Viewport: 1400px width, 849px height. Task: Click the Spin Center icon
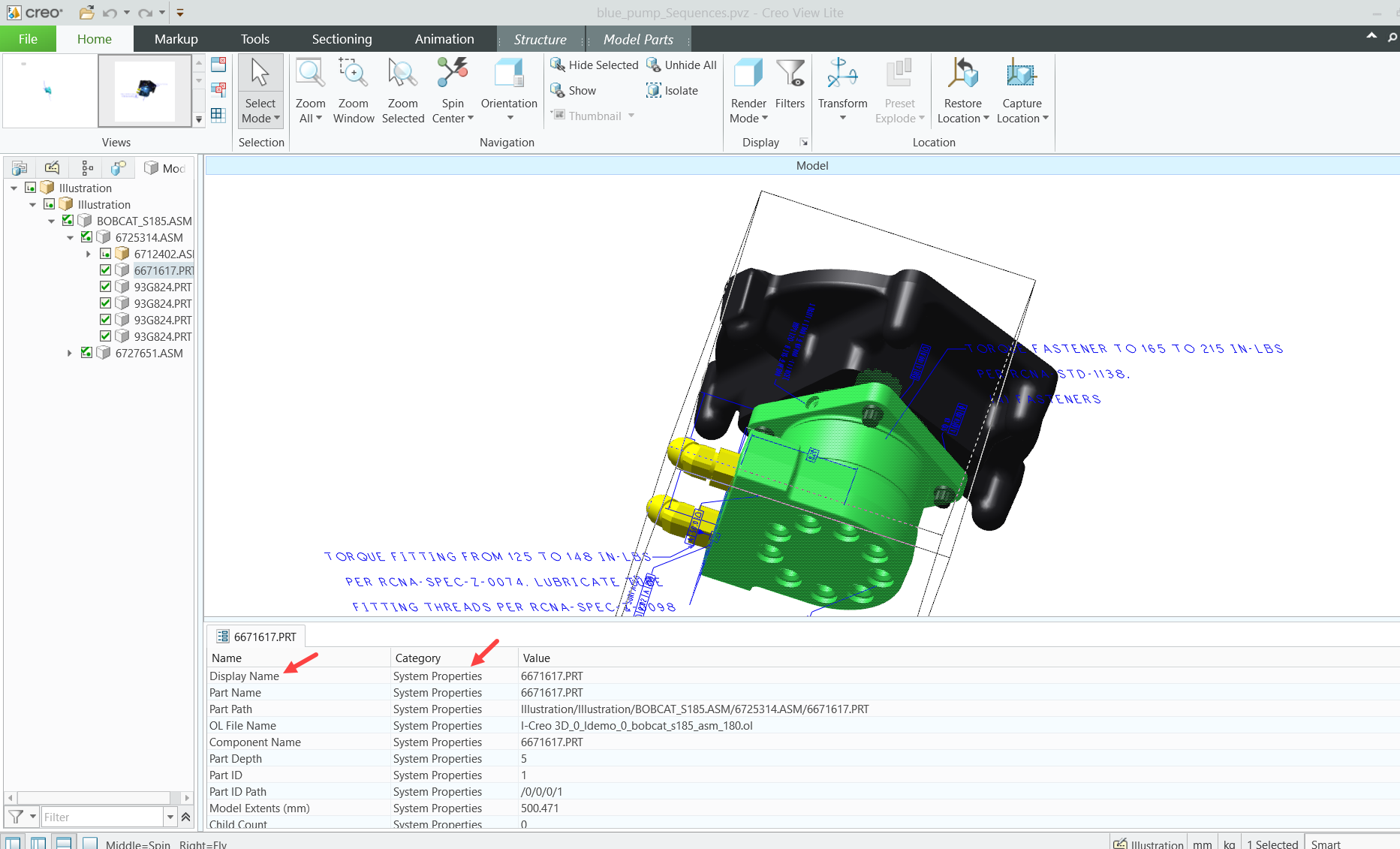click(x=453, y=74)
